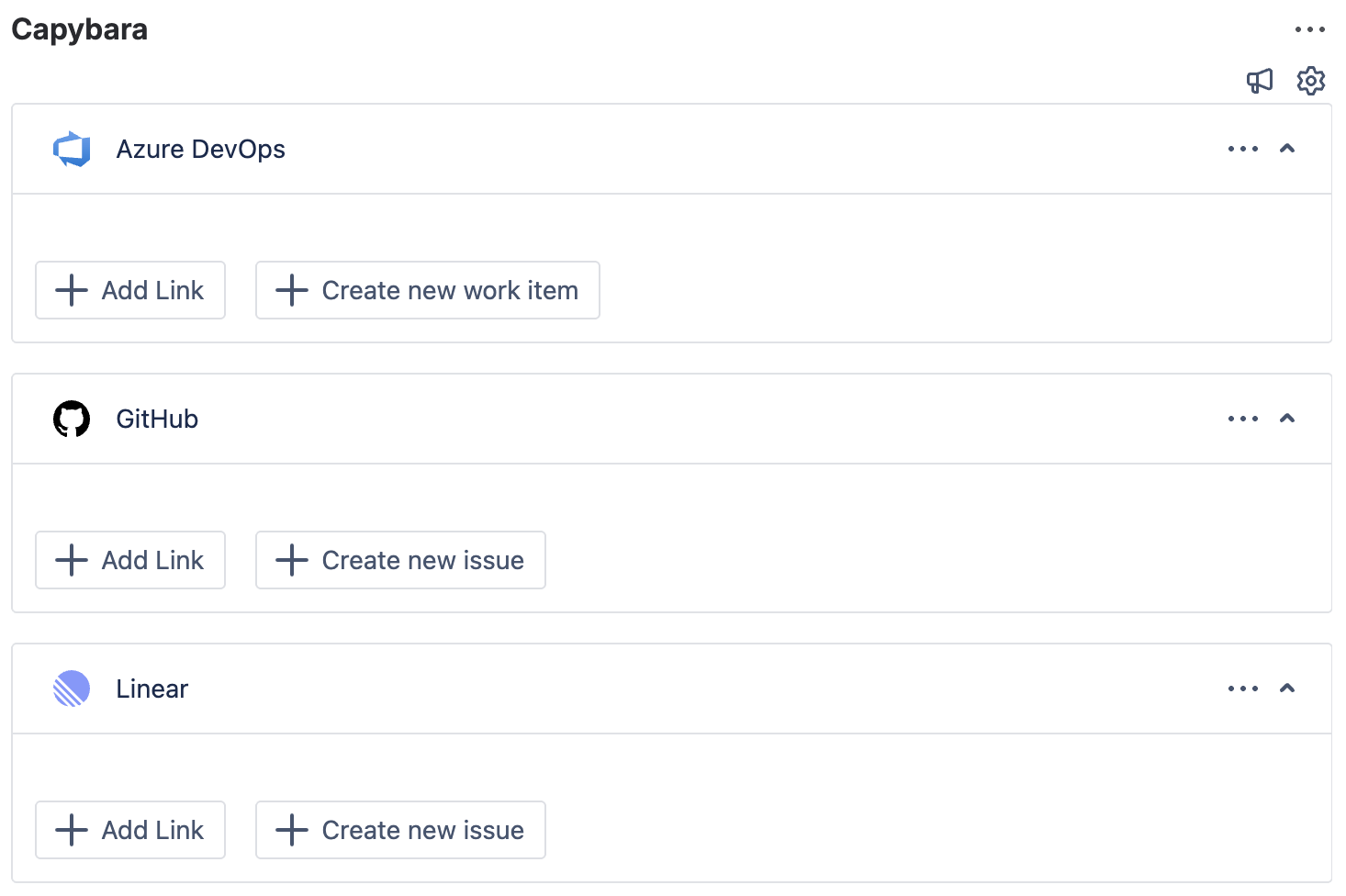Click the GitHub octocat logo
1346x896 pixels.
[72, 419]
